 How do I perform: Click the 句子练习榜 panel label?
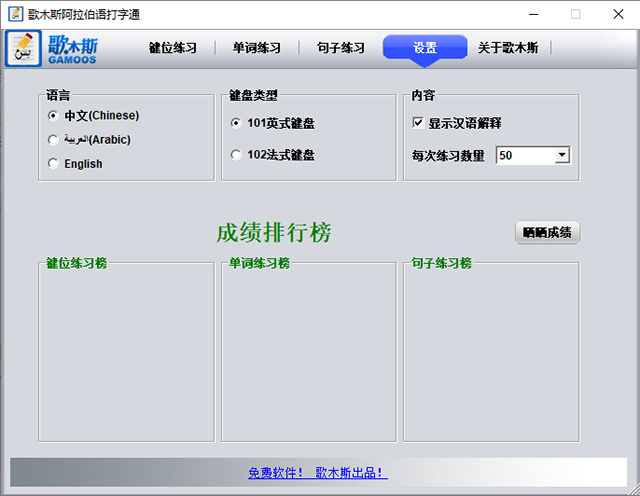pyautogui.click(x=441, y=263)
